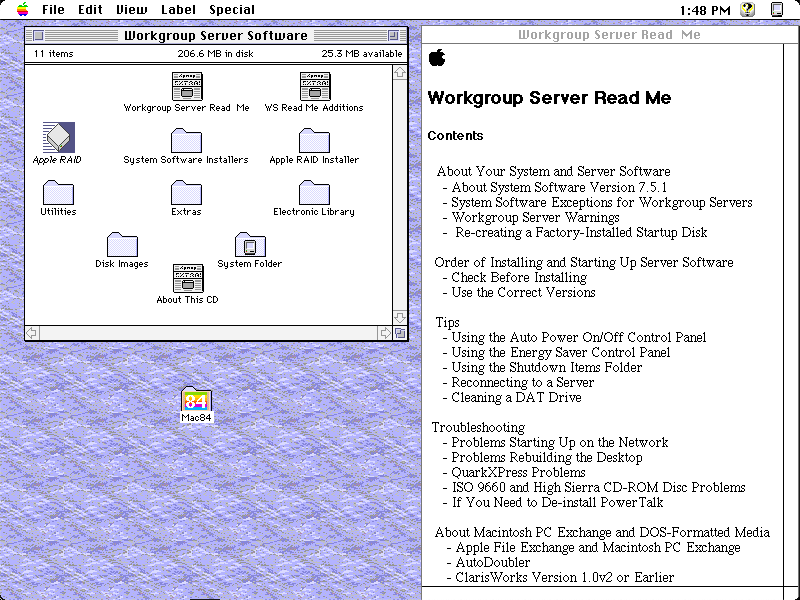
Task: Click the zoom box of Workgroup Server Software window
Action: click(393, 35)
